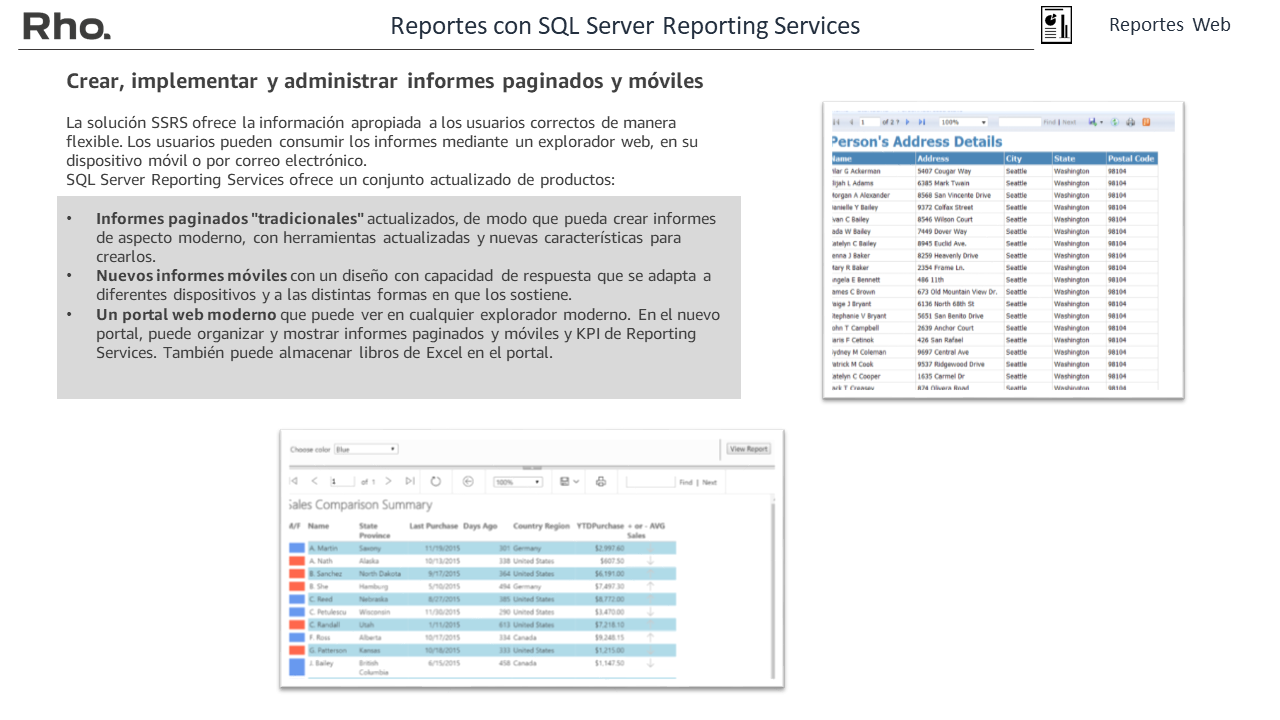The width and height of the screenshot is (1280, 720).
Task: Click back-to-parent arrow in Sales Comparison toolbar
Action: [468, 481]
